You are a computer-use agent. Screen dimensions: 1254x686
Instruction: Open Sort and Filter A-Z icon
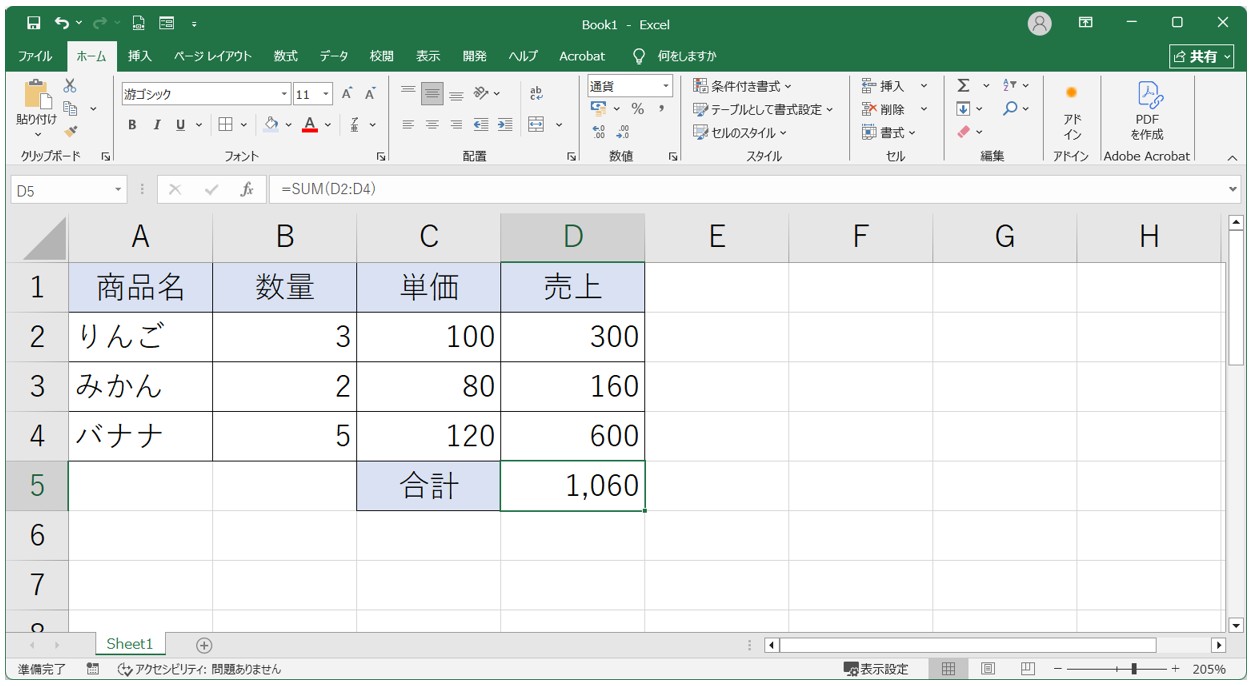(x=1009, y=86)
